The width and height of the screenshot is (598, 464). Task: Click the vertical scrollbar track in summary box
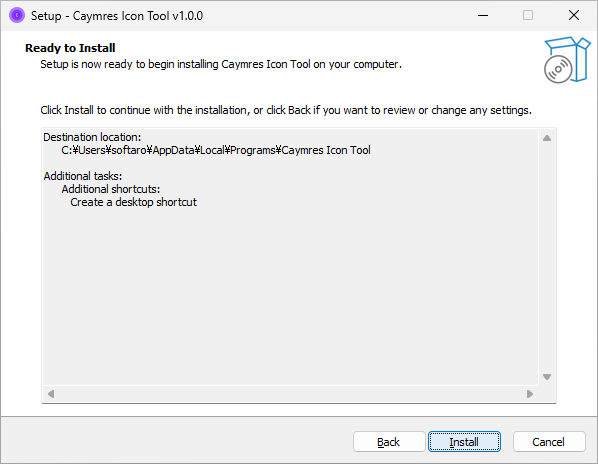[547, 257]
